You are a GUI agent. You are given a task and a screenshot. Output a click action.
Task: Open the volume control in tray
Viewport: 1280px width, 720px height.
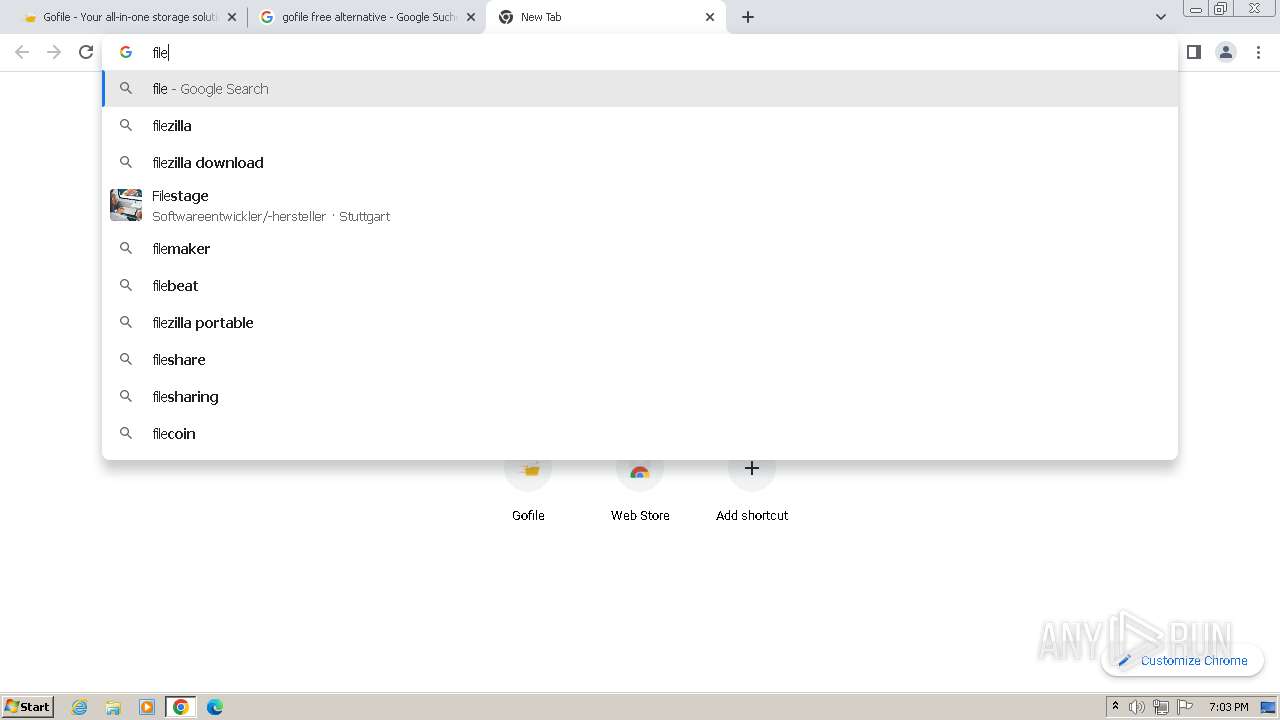[1137, 707]
